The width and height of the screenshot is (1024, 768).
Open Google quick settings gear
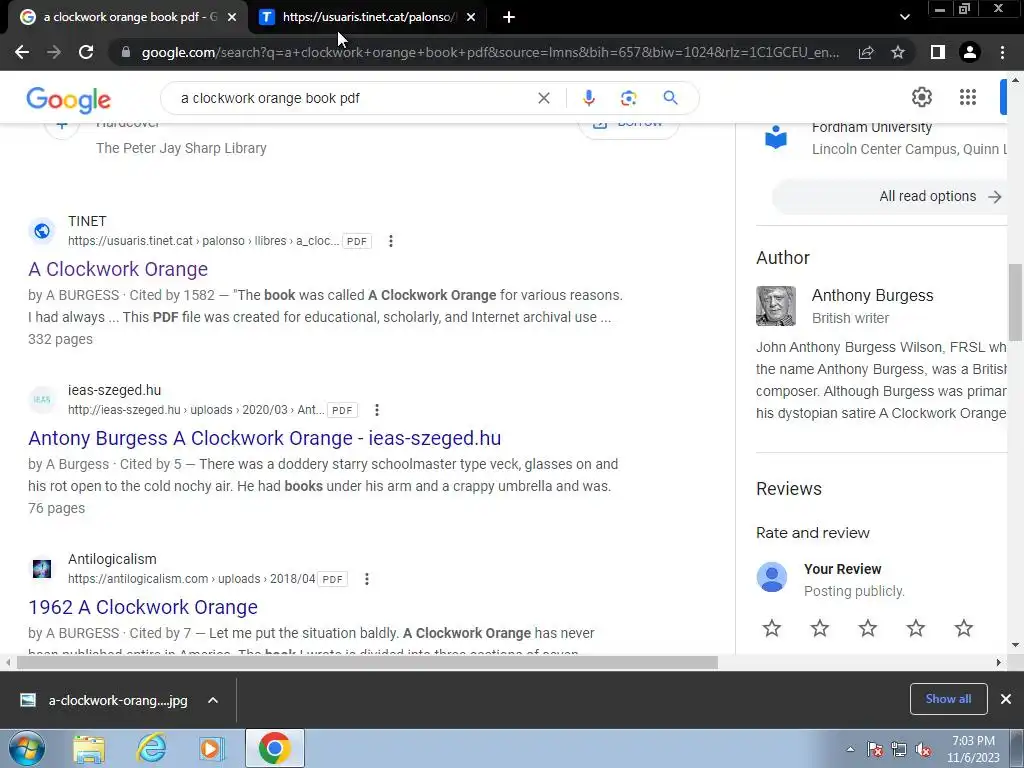click(x=921, y=97)
